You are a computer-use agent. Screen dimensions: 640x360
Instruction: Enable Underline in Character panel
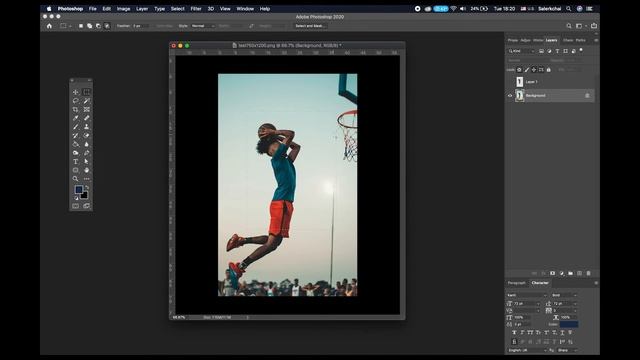point(562,333)
